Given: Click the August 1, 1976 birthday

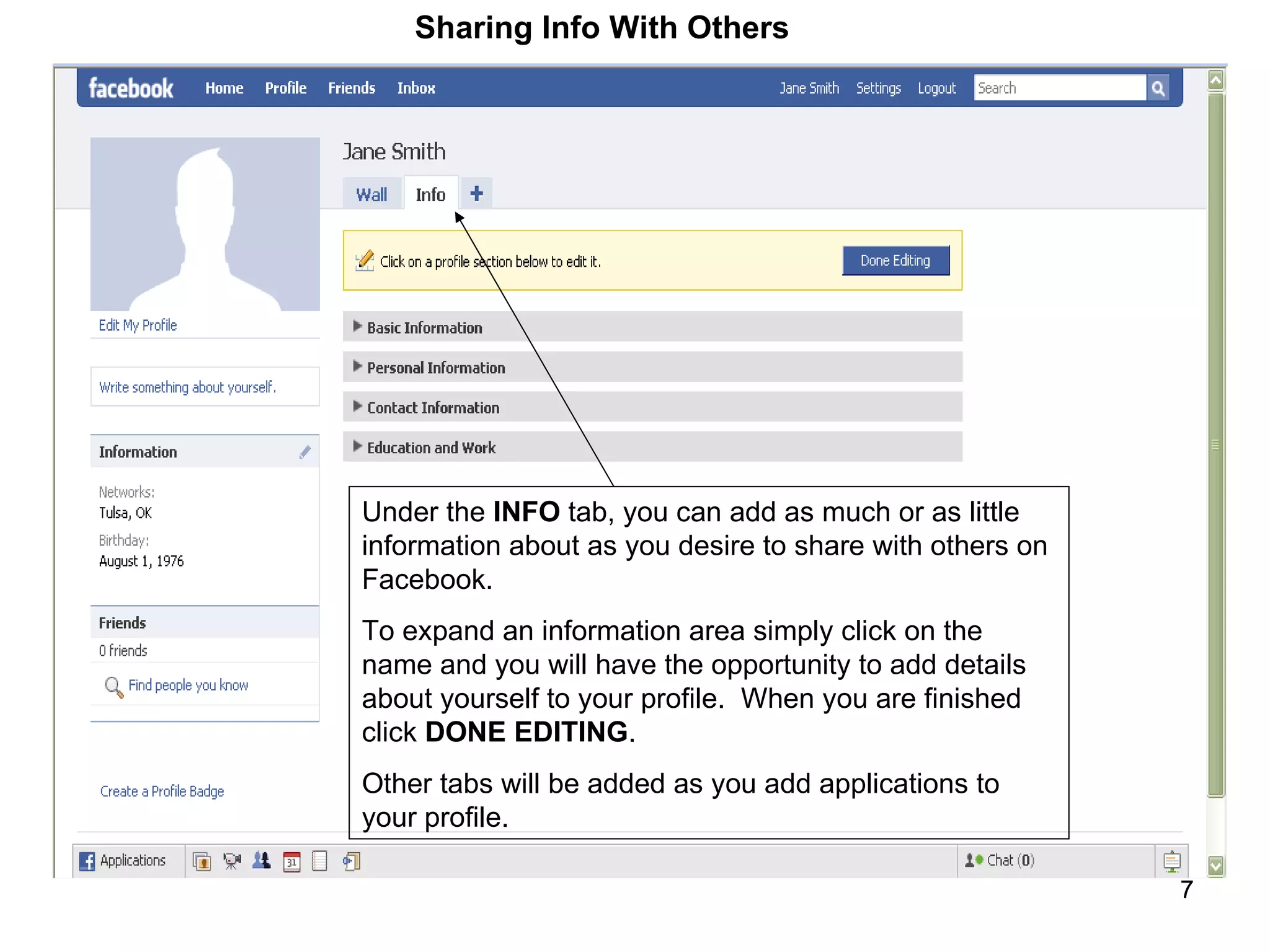Looking at the screenshot, I should point(141,562).
